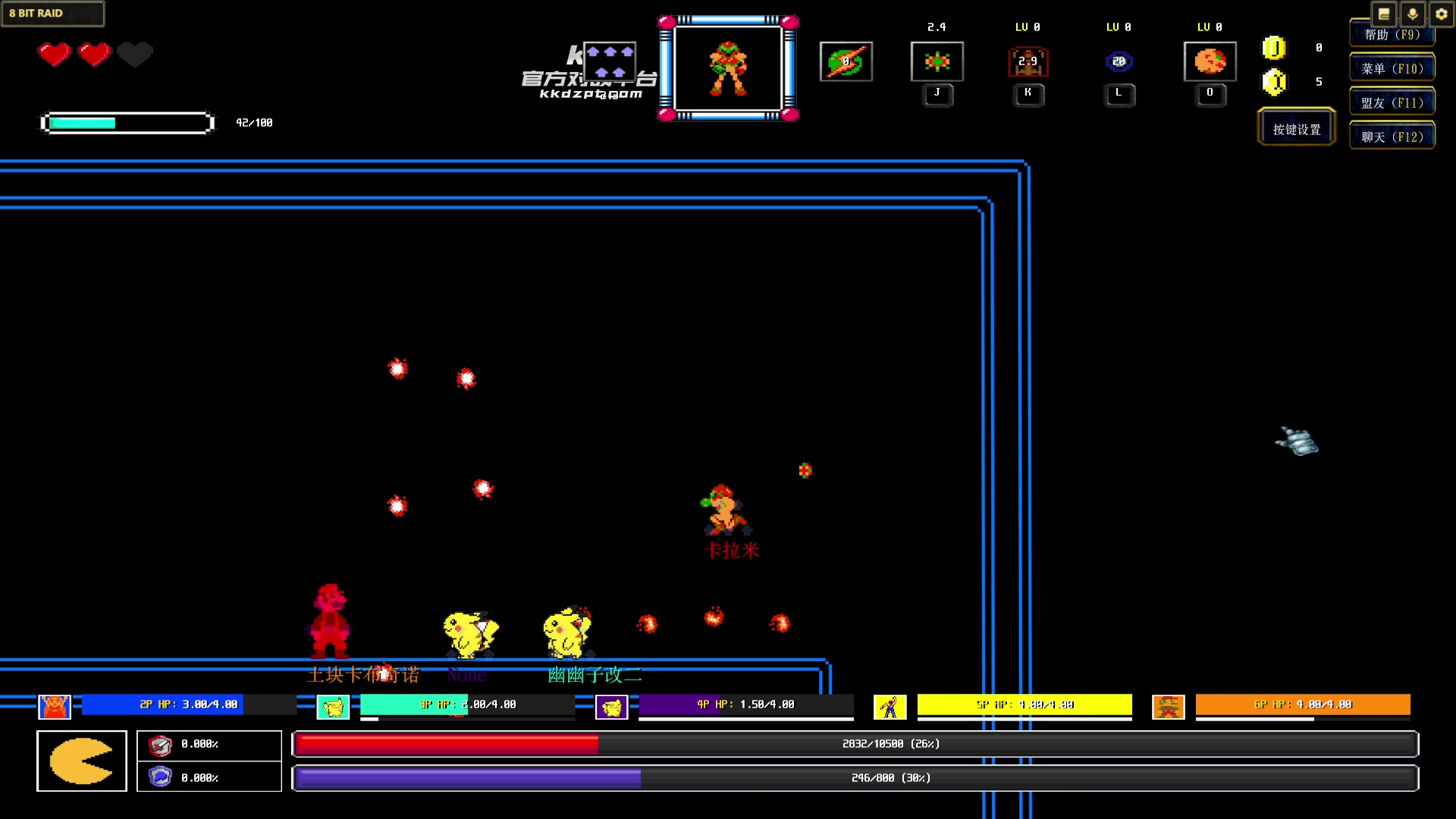Click the J key binding box

[937, 94]
